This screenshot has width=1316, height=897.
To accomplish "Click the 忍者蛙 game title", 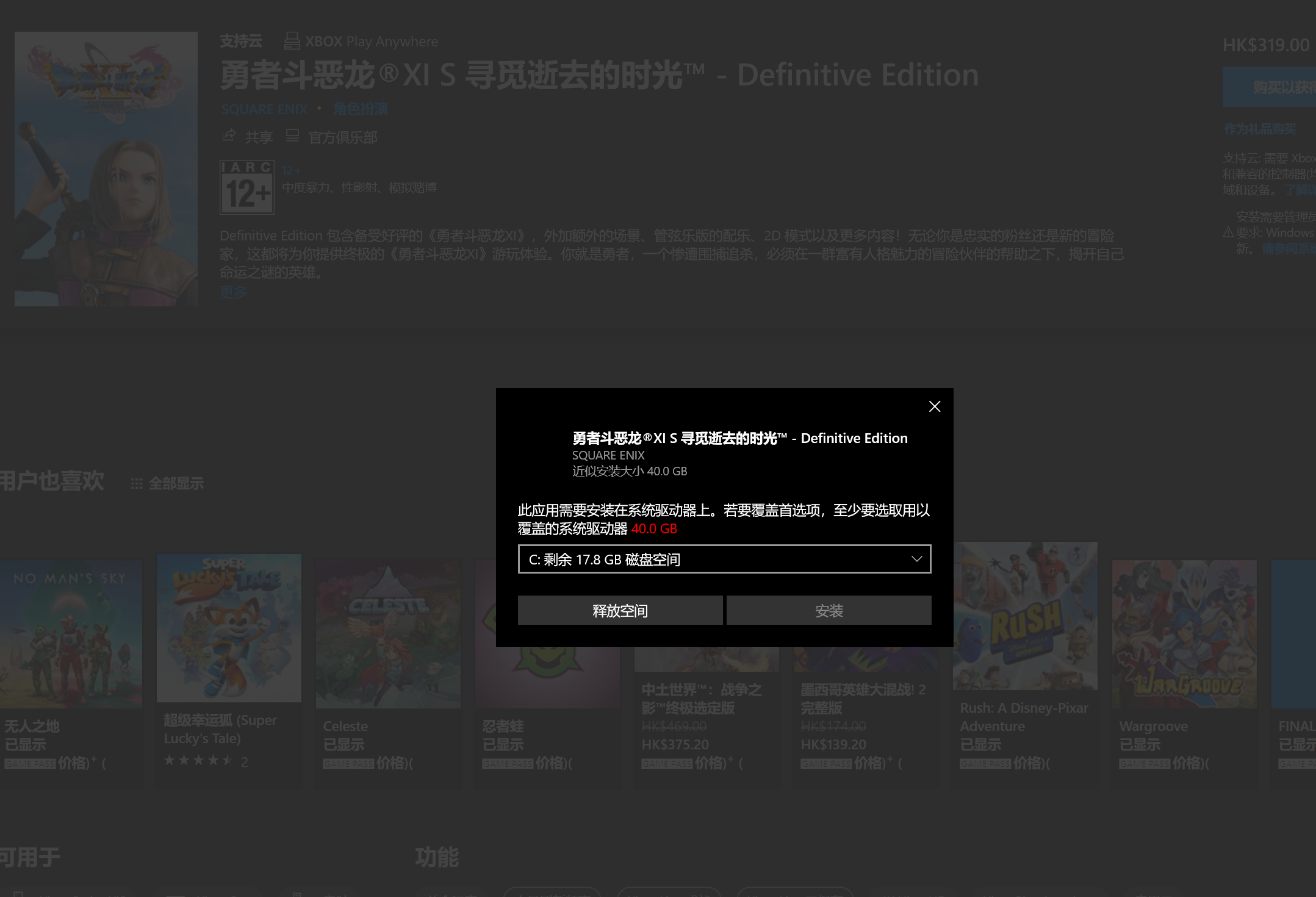I will 503,726.
